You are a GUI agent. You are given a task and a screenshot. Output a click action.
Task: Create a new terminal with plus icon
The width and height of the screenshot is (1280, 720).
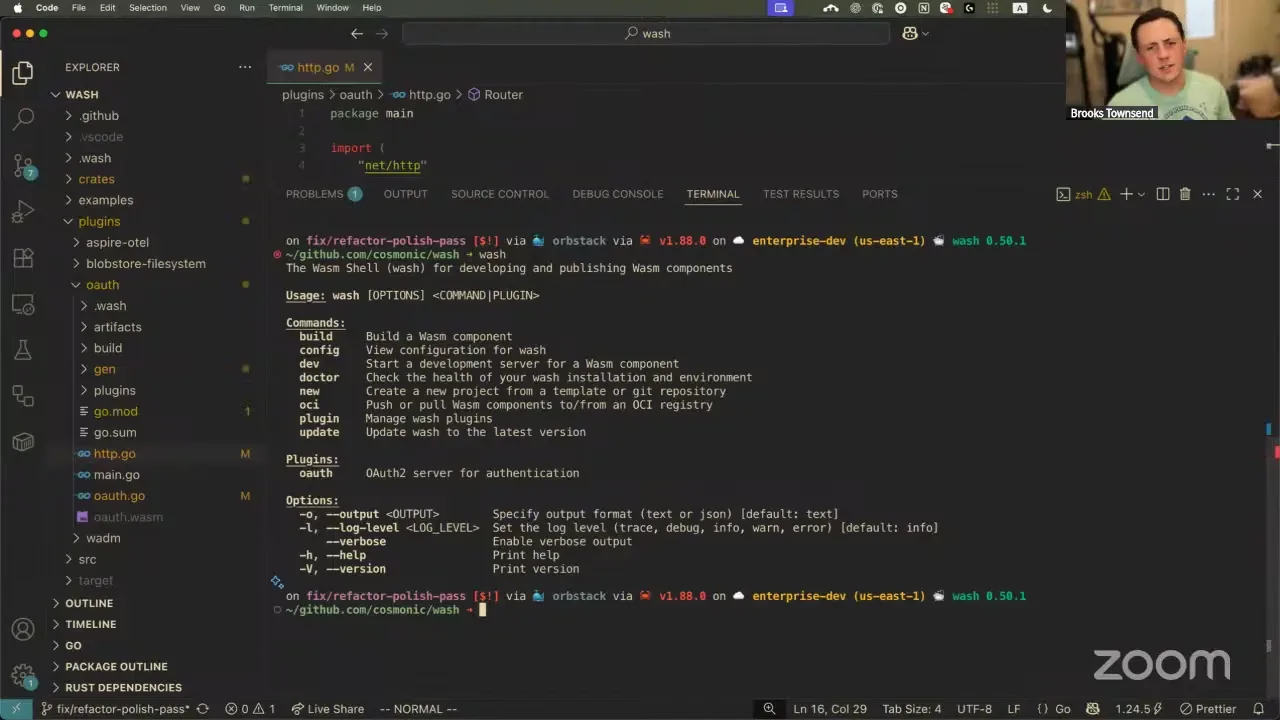point(1126,194)
